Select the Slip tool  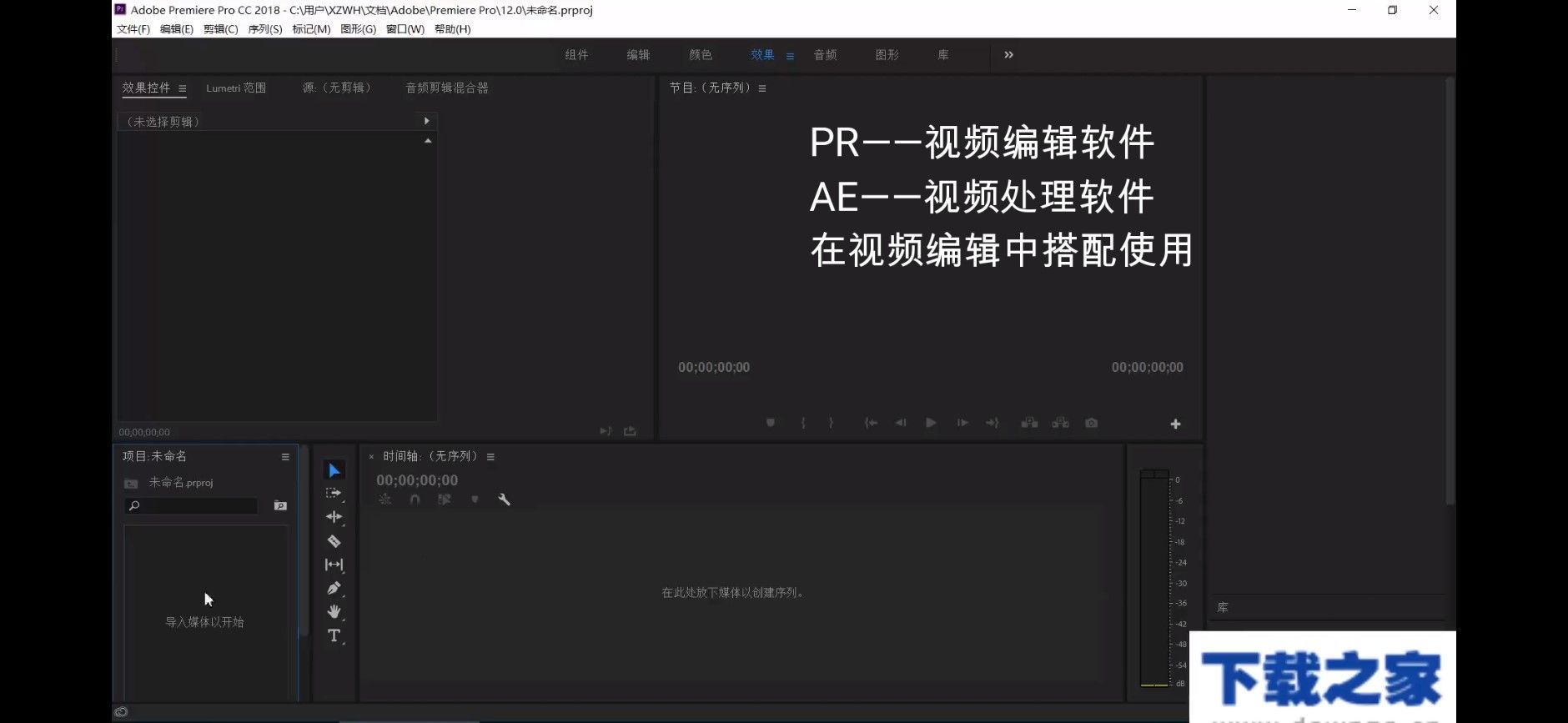point(334,565)
